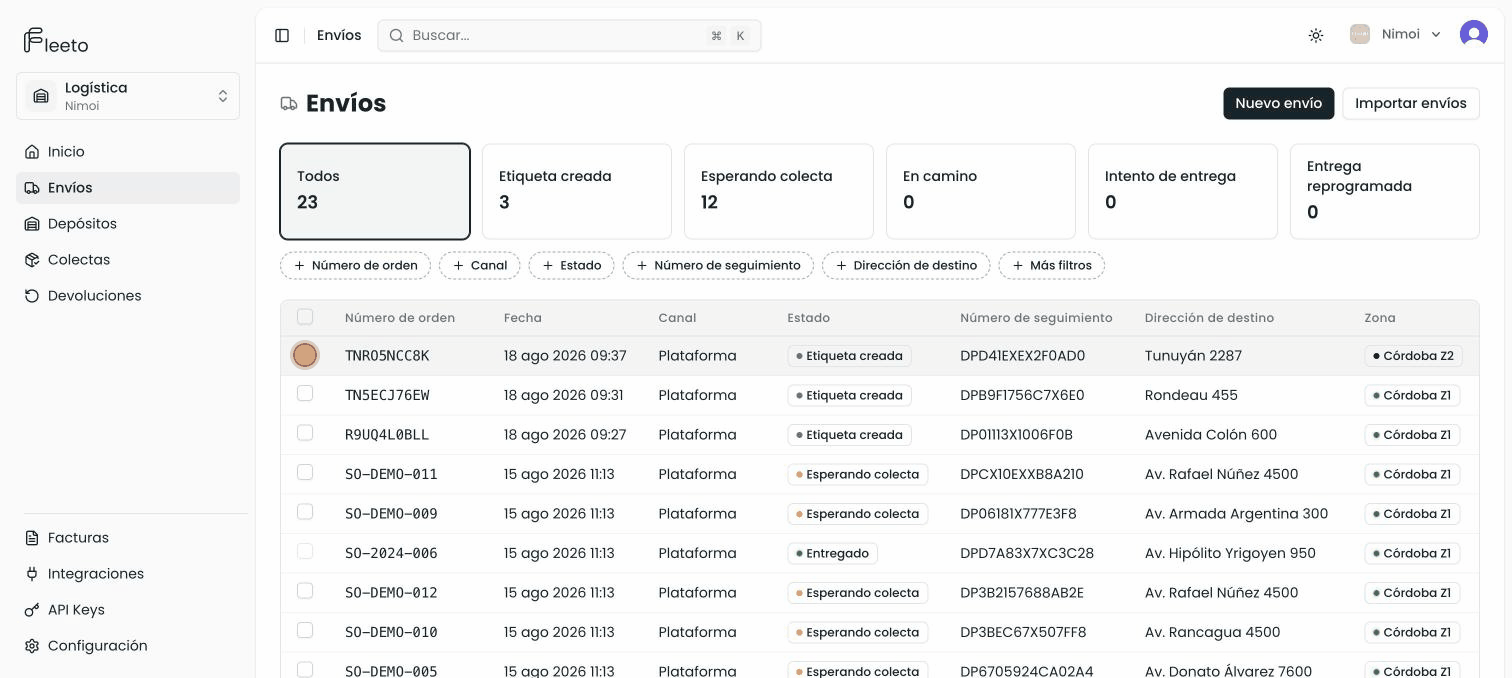Screen dimensions: 1512x678
Task: Add a Número de seguimiento filter
Action: click(718, 266)
